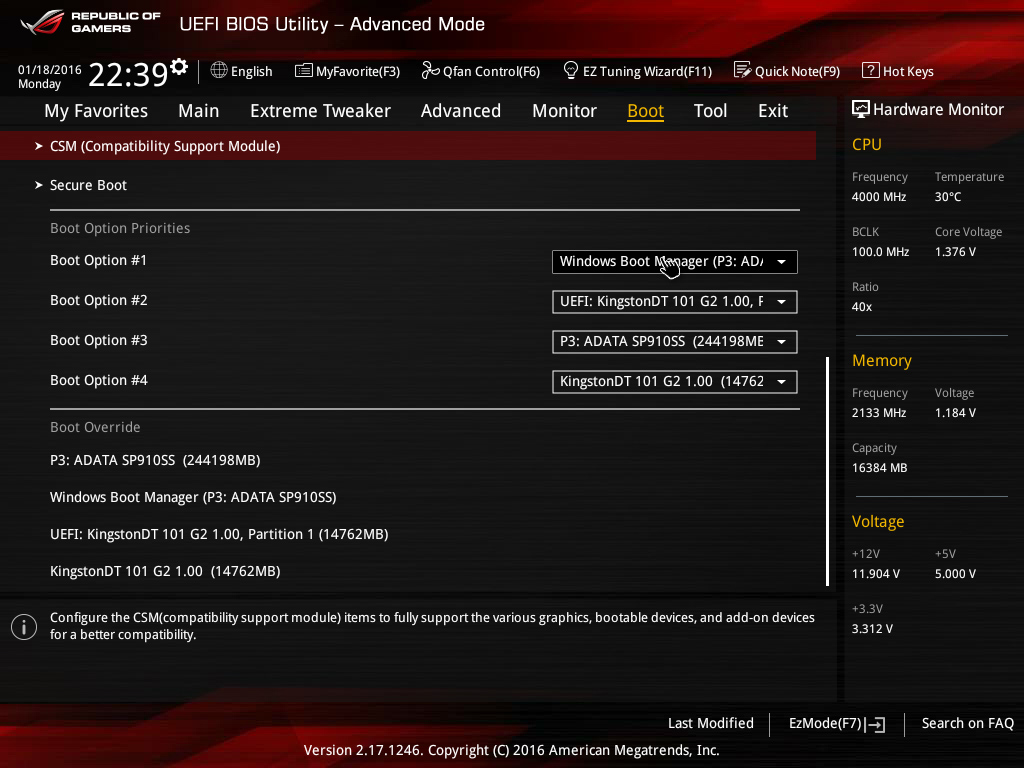Screen dimensions: 1024x768
Task: Click the MyFavorite list icon
Action: coord(304,71)
